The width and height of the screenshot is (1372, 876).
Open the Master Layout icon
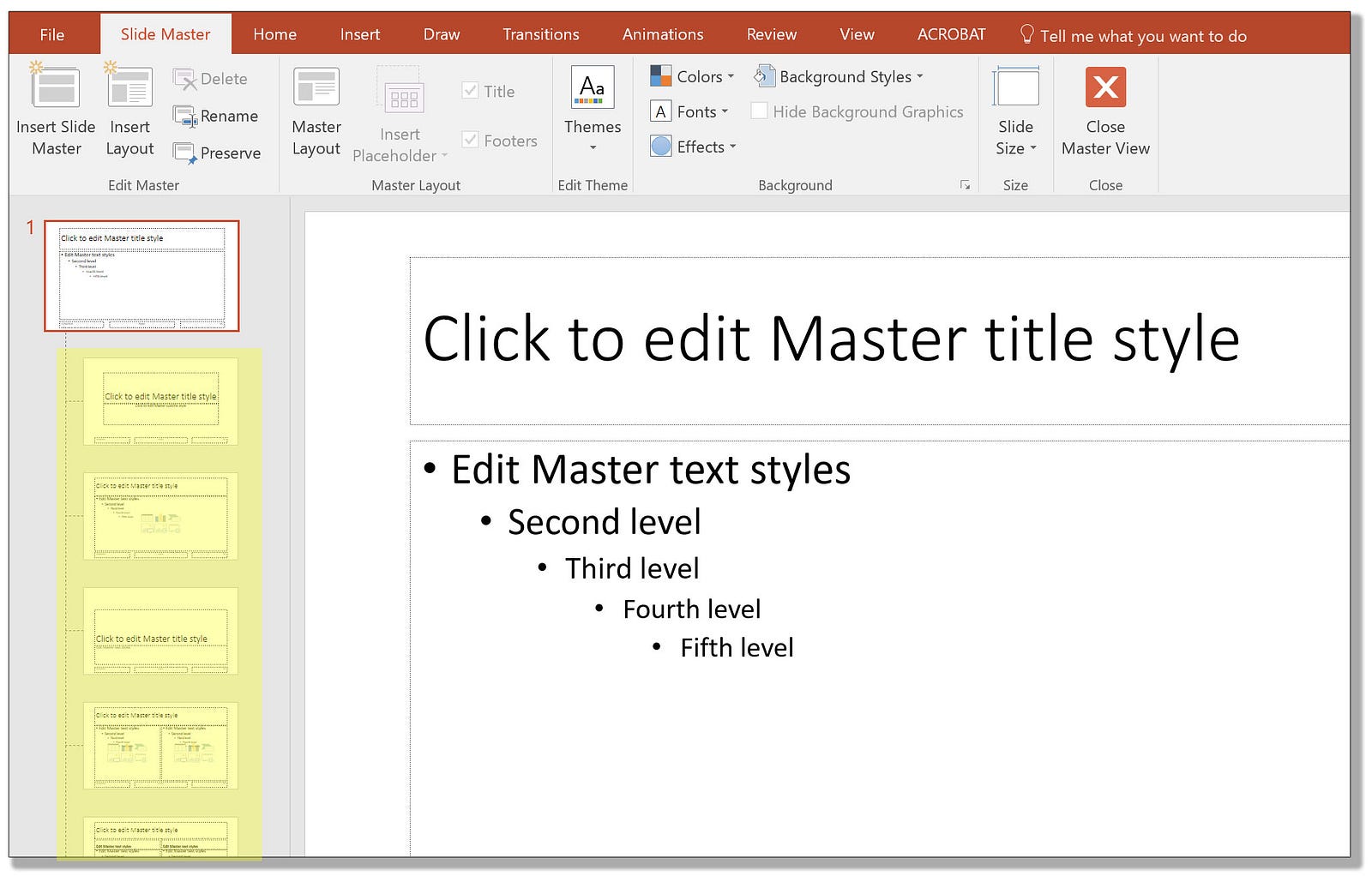pyautogui.click(x=316, y=87)
